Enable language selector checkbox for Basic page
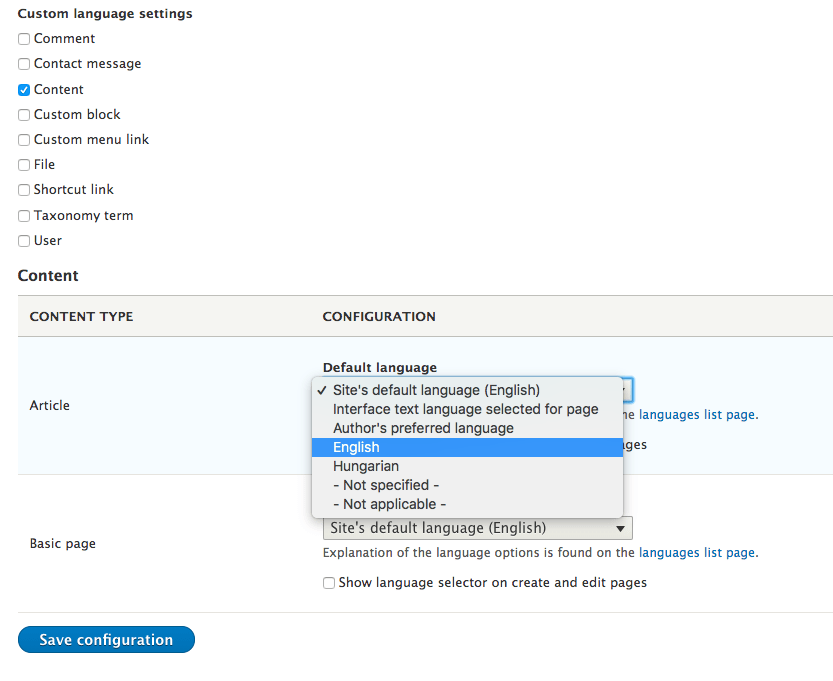Viewport: 833px width, 681px height. [x=329, y=583]
